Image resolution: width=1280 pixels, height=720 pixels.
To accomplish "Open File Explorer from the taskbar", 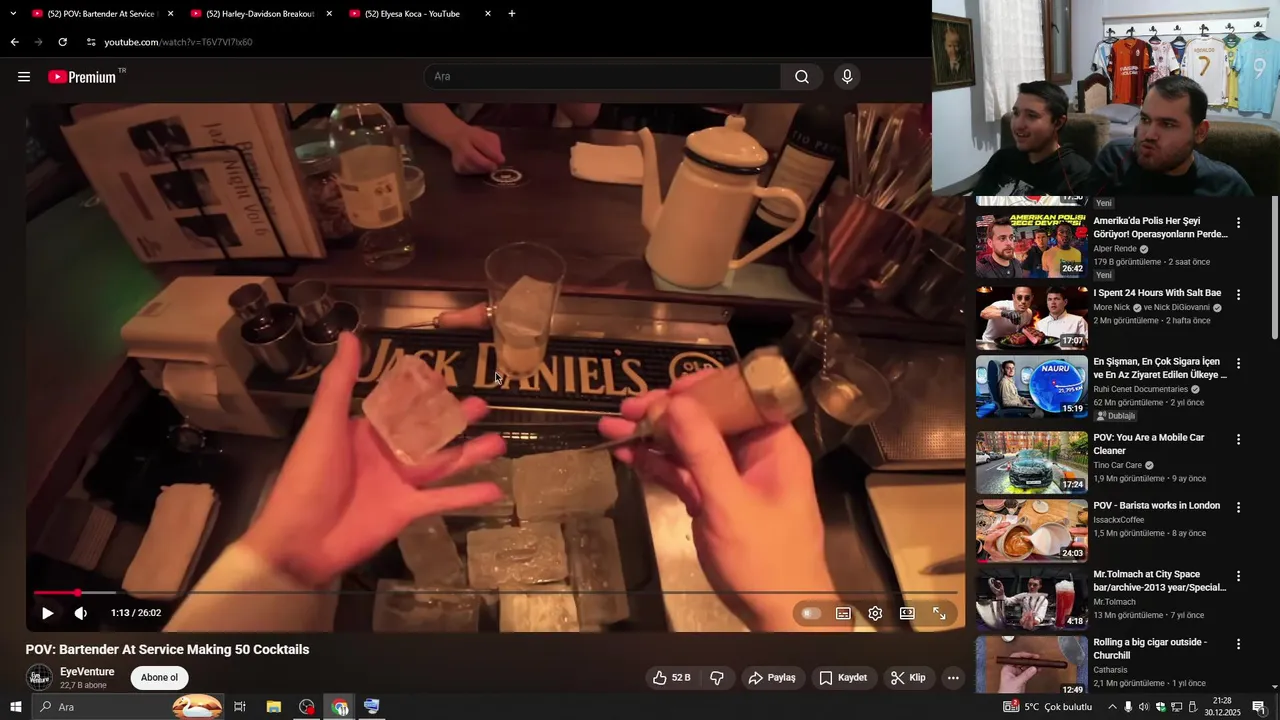I will 273,707.
